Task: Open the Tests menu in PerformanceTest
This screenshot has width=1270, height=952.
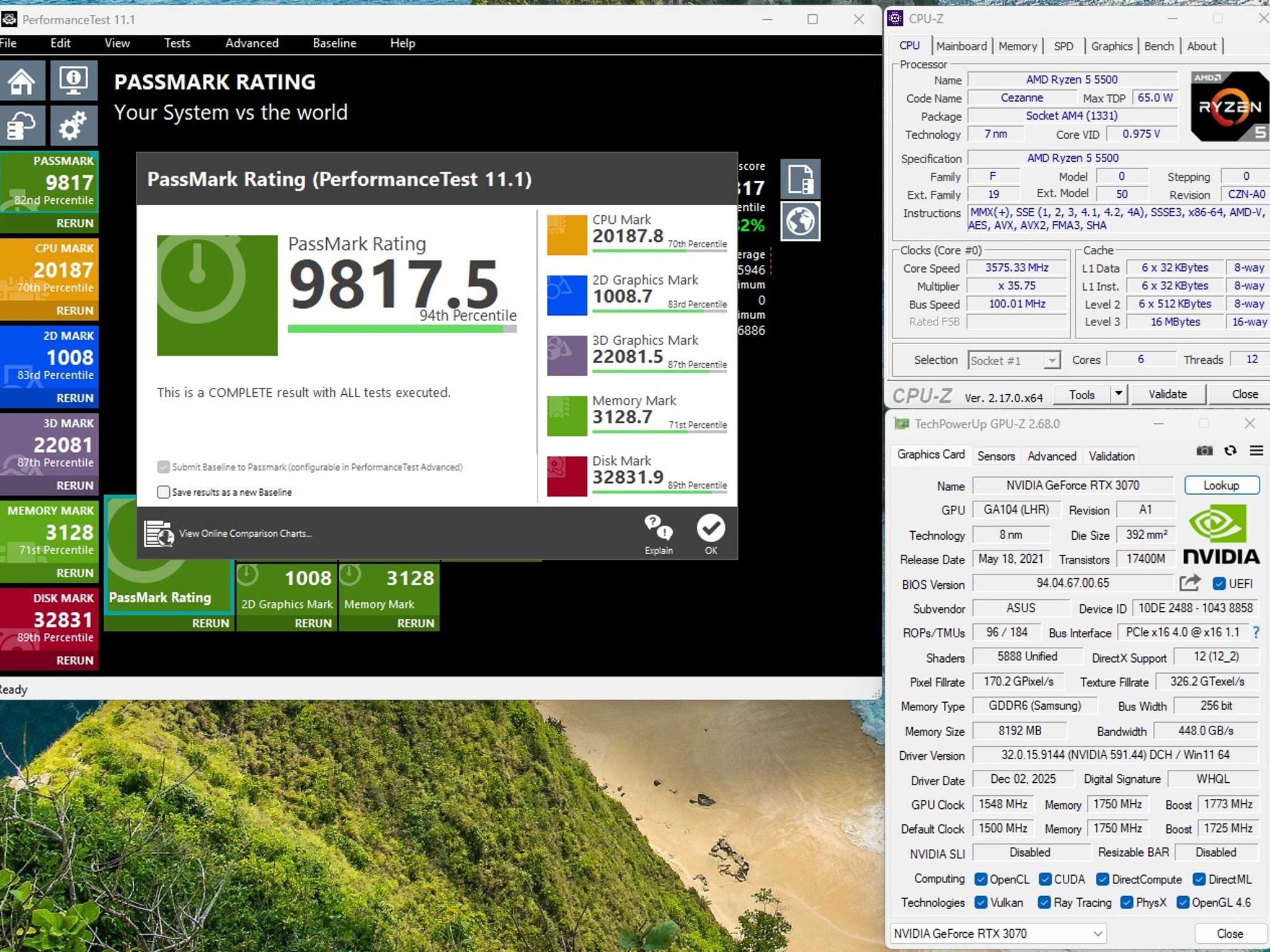Action: click(x=177, y=43)
